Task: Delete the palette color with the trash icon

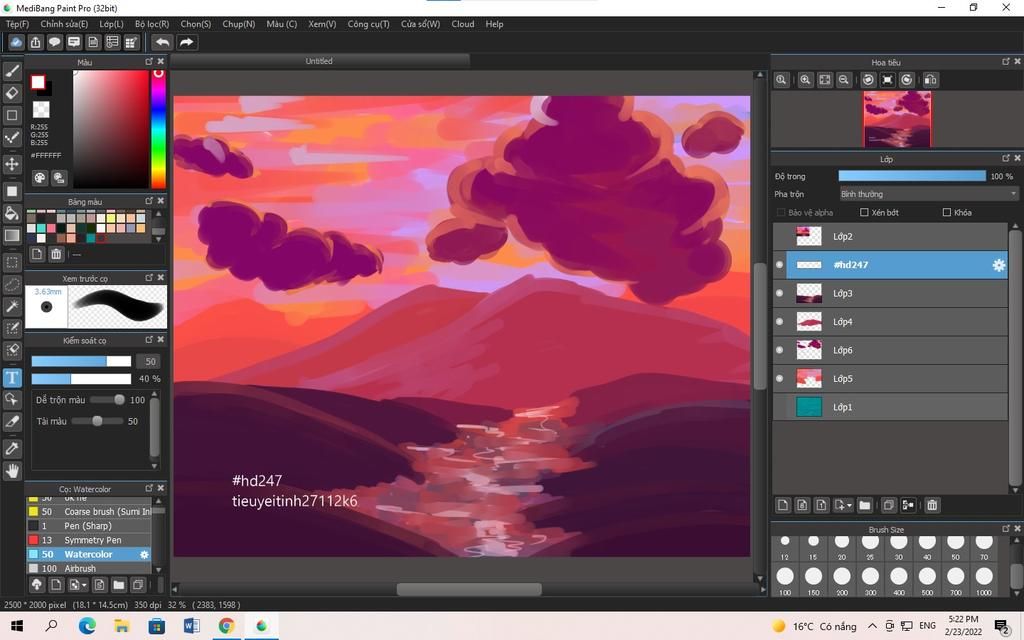Action: pos(56,254)
